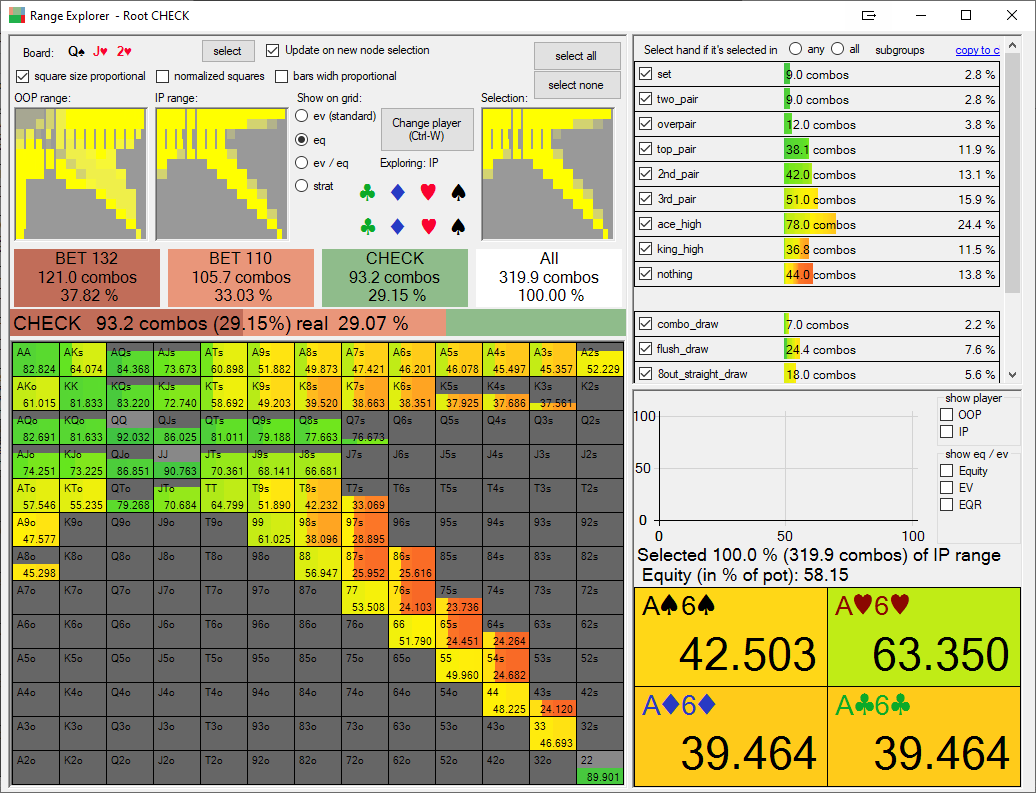Screen dimensions: 1036x793
Task: Click the A6s hand cell
Action: (x=412, y=359)
